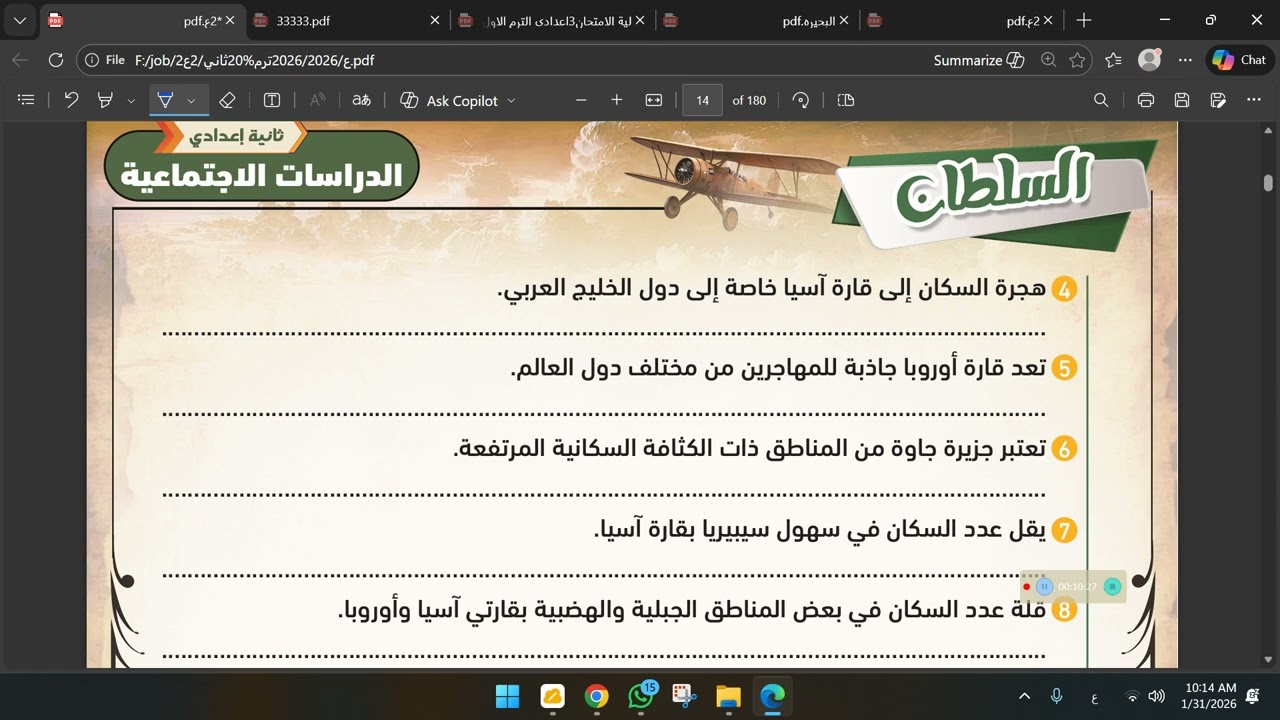This screenshot has width=1280, height=720.
Task: Click question 4 text about هجرة السكان
Action: [771, 288]
